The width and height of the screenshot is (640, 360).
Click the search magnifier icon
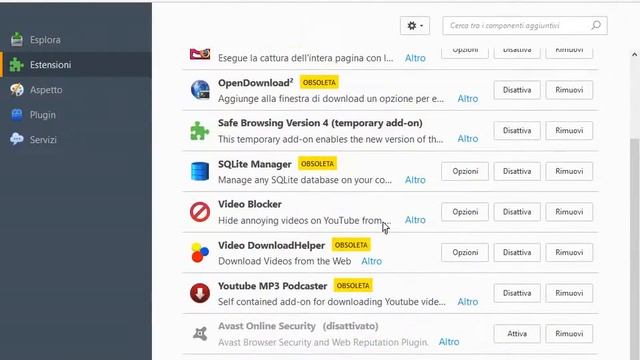(x=596, y=25)
